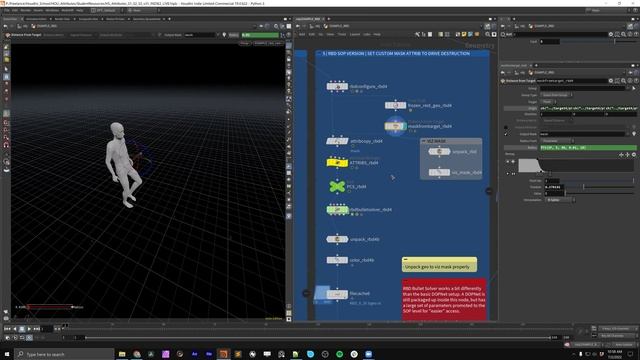Toggle the pin icon in network editor path bar
This screenshot has width=640, height=360.
(487, 26)
